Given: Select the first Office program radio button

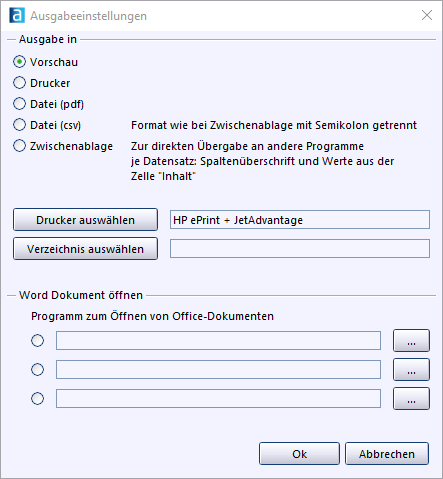Looking at the screenshot, I should click(37, 341).
